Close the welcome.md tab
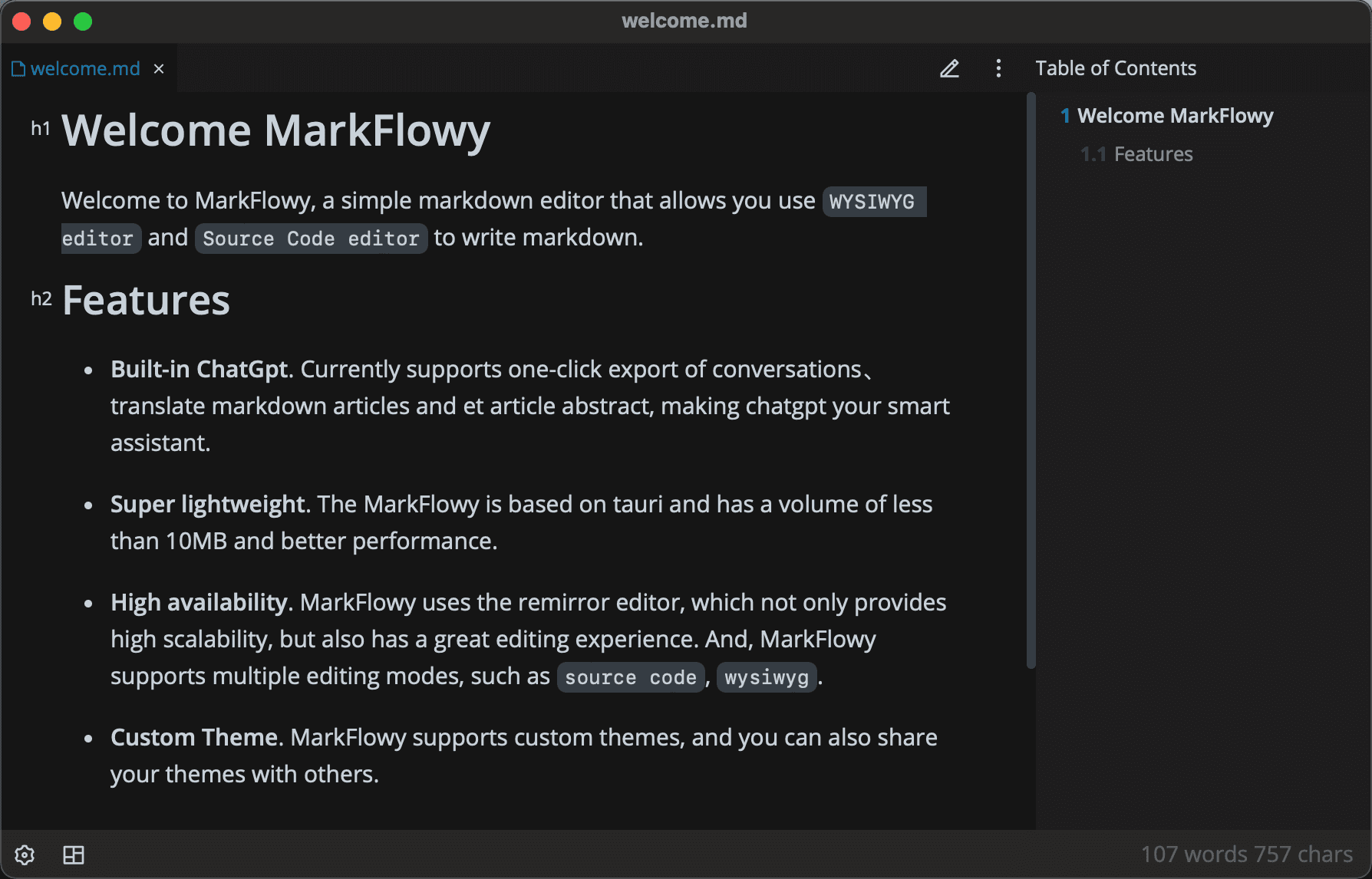Screen dimensions: 1372x879 [x=159, y=69]
